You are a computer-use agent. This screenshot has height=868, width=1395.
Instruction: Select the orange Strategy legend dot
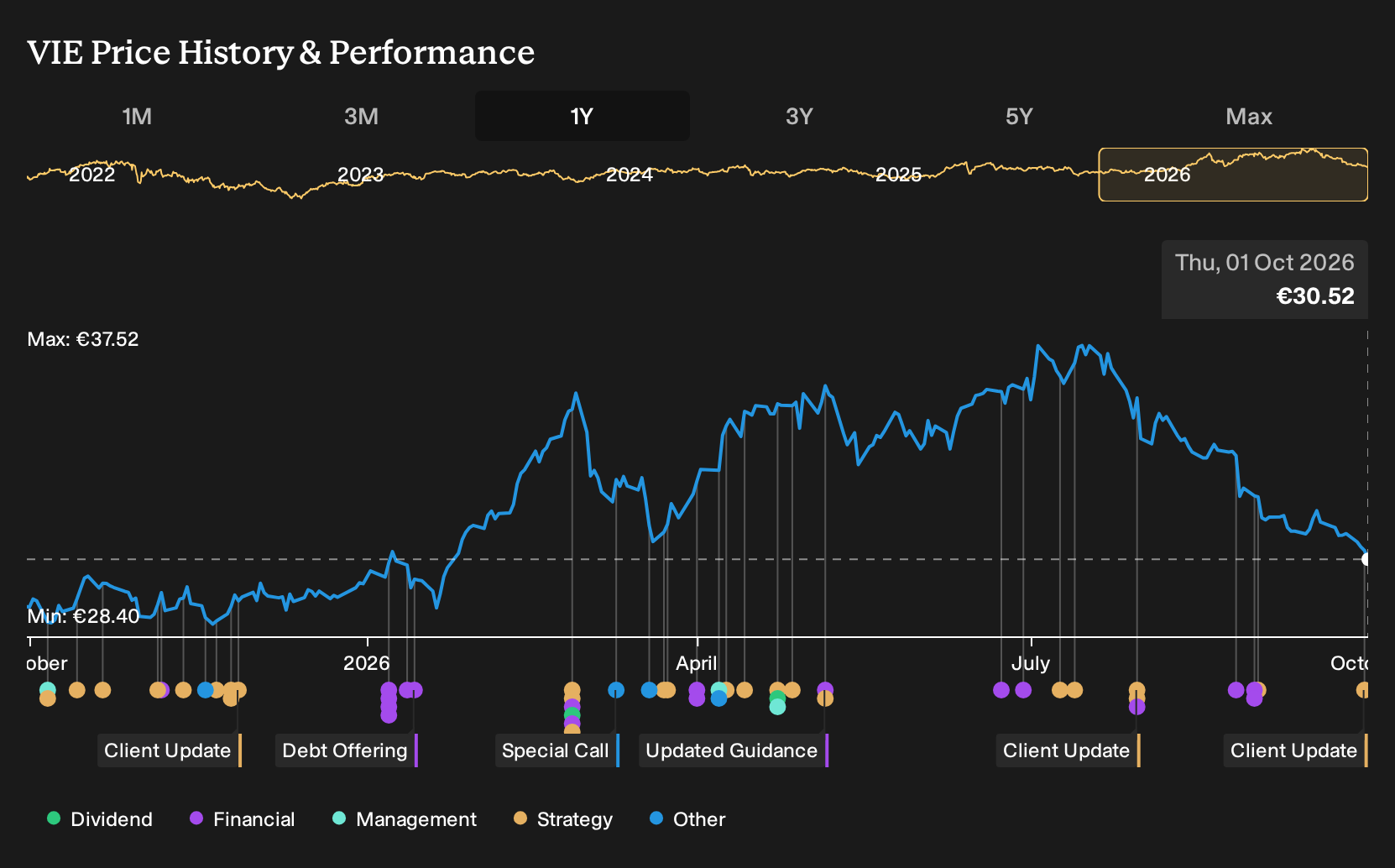click(520, 818)
